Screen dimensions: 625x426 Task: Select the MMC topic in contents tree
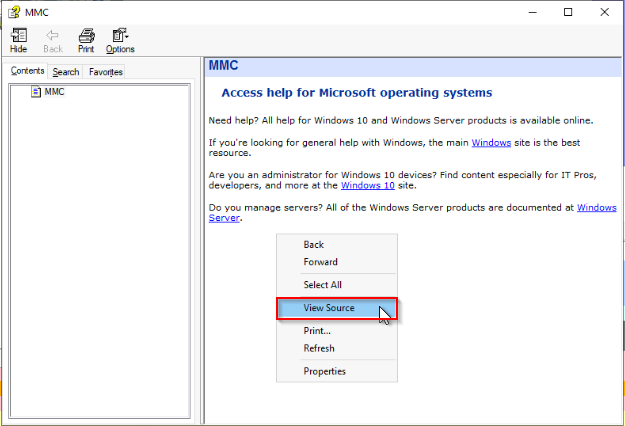(48, 92)
